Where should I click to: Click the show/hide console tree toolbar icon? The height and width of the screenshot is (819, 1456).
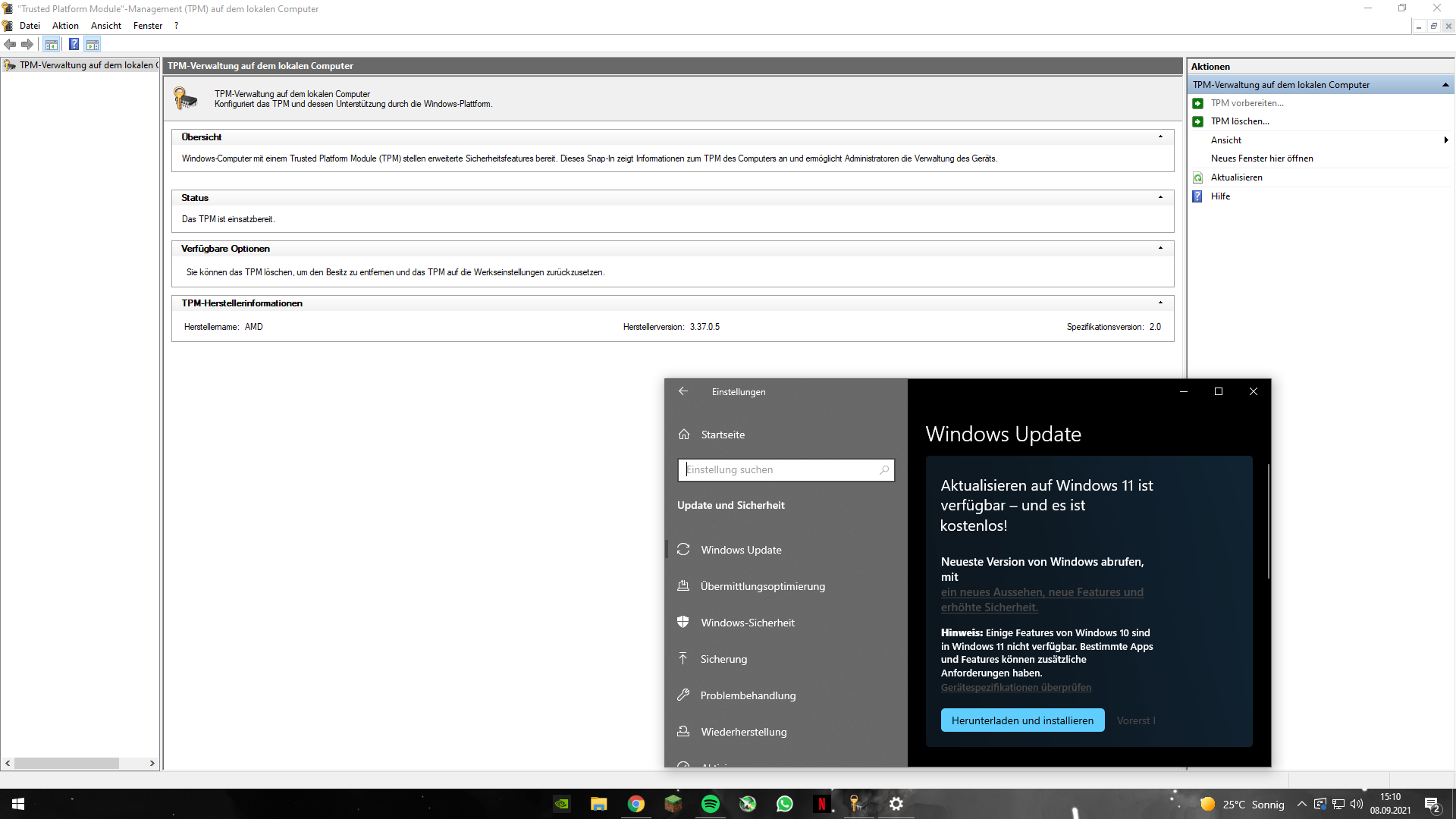51,44
